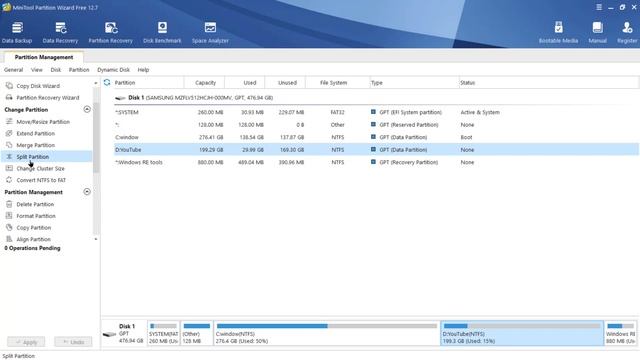Launch Copy Disk Wizard
Image resolution: width=640 pixels, height=360 pixels.
click(x=38, y=86)
